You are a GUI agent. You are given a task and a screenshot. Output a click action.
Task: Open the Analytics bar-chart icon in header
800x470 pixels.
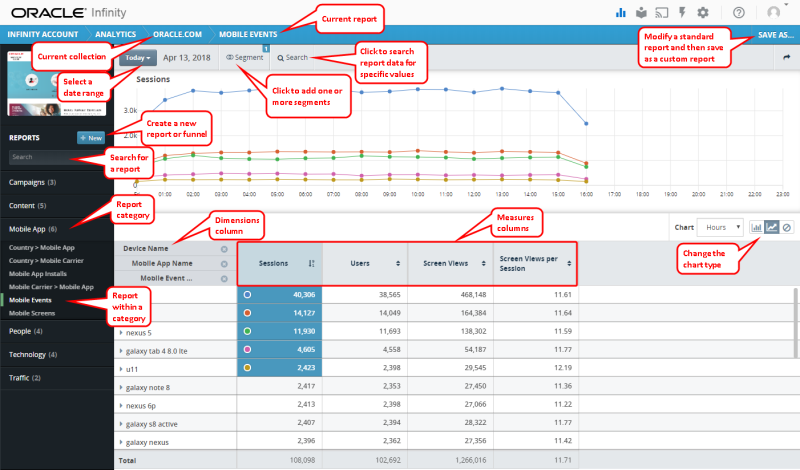click(621, 13)
